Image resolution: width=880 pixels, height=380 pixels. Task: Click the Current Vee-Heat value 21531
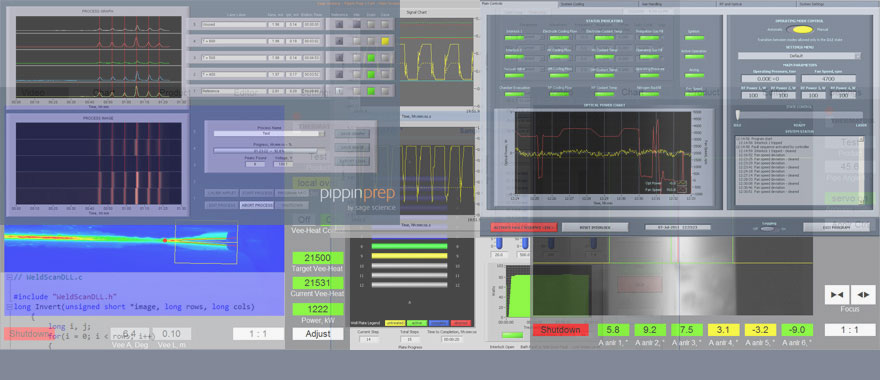point(318,283)
